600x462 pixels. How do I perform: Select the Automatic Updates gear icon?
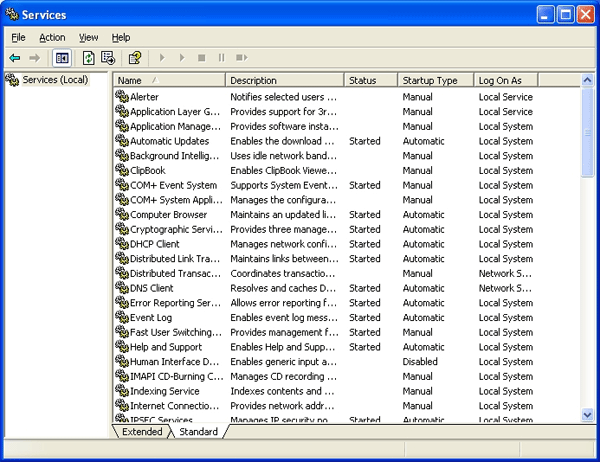point(122,140)
